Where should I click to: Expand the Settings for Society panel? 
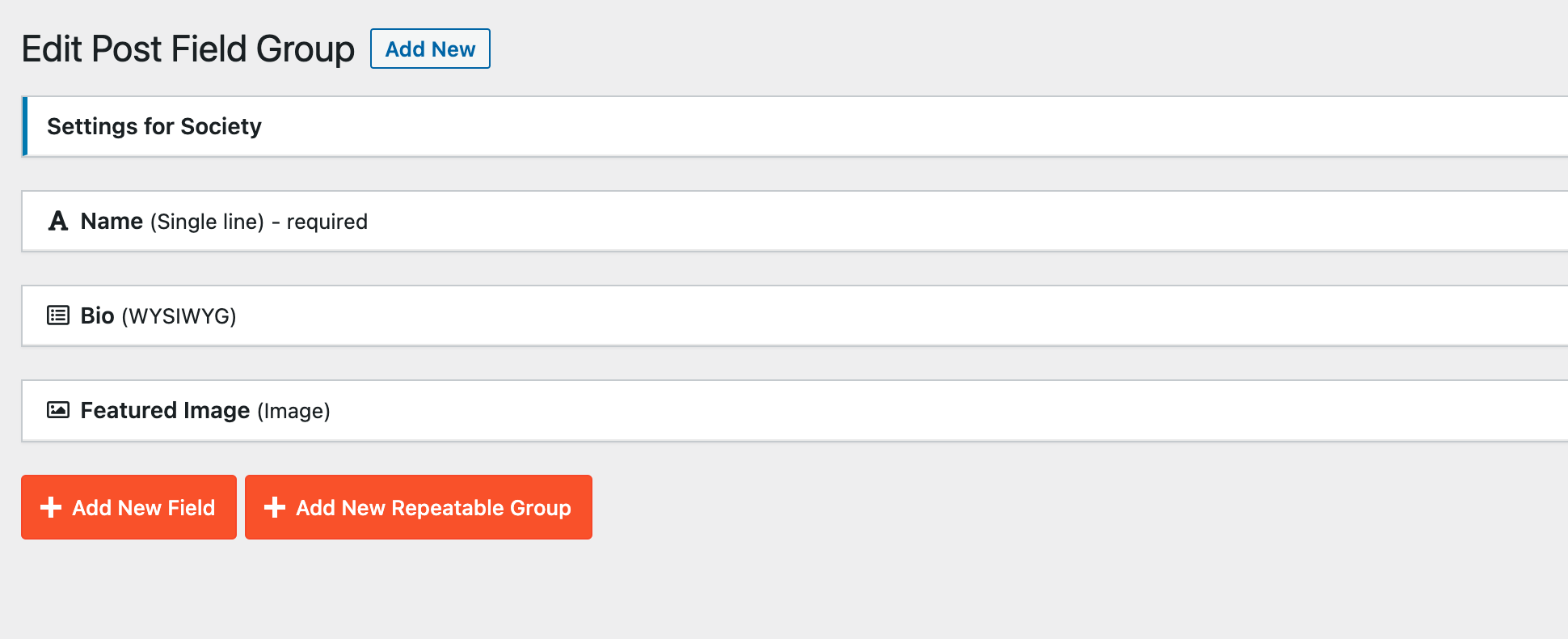[795, 126]
